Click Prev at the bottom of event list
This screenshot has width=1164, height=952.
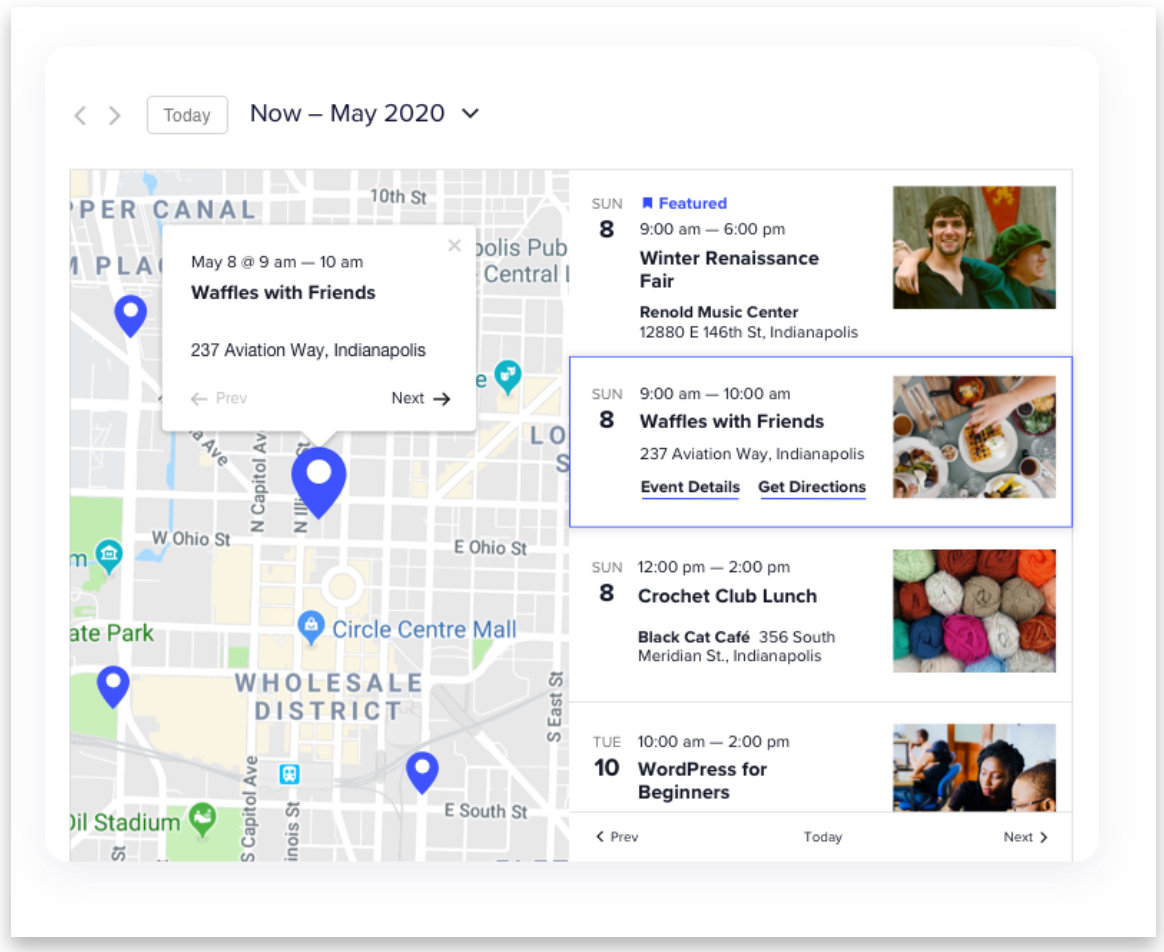point(616,837)
